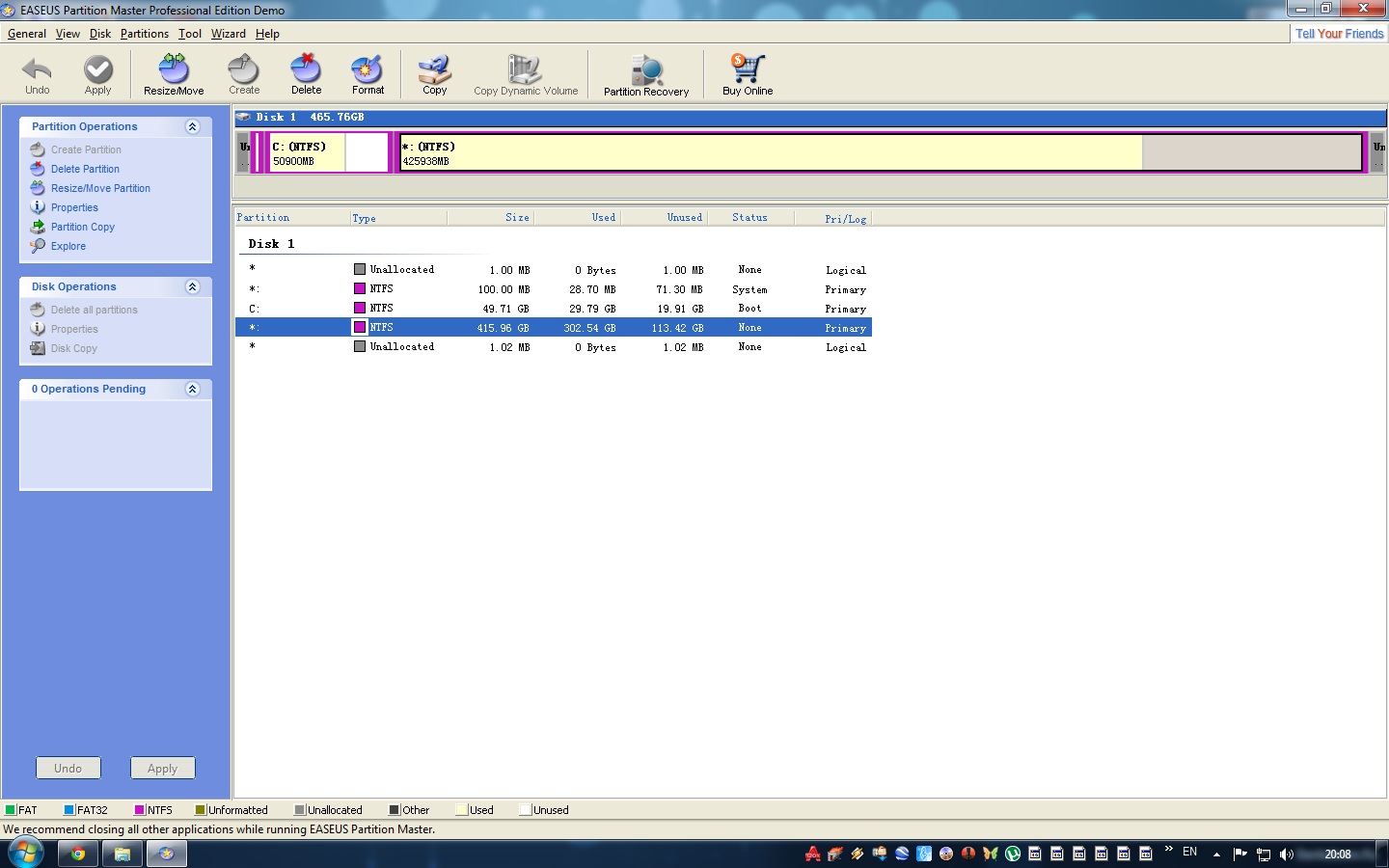
Task: Open Partition Recovery from the toolbar
Action: [646, 70]
